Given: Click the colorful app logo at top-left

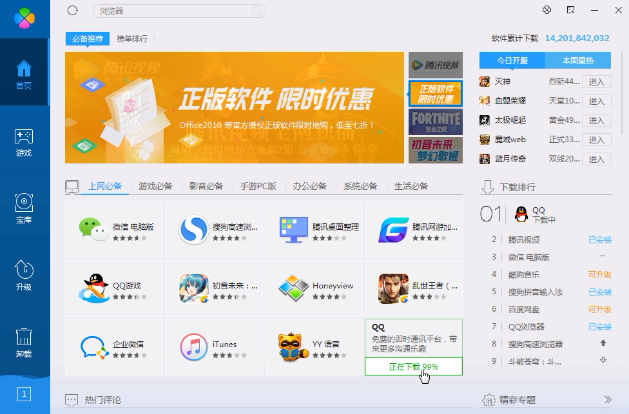Looking at the screenshot, I should pyautogui.click(x=24, y=18).
